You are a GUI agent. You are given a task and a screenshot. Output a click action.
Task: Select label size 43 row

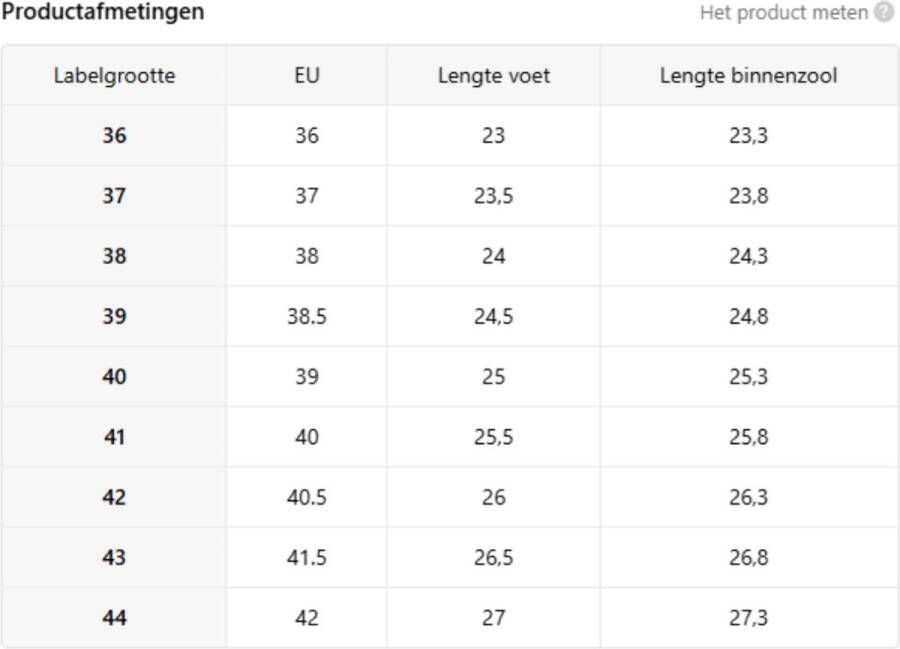(450, 558)
